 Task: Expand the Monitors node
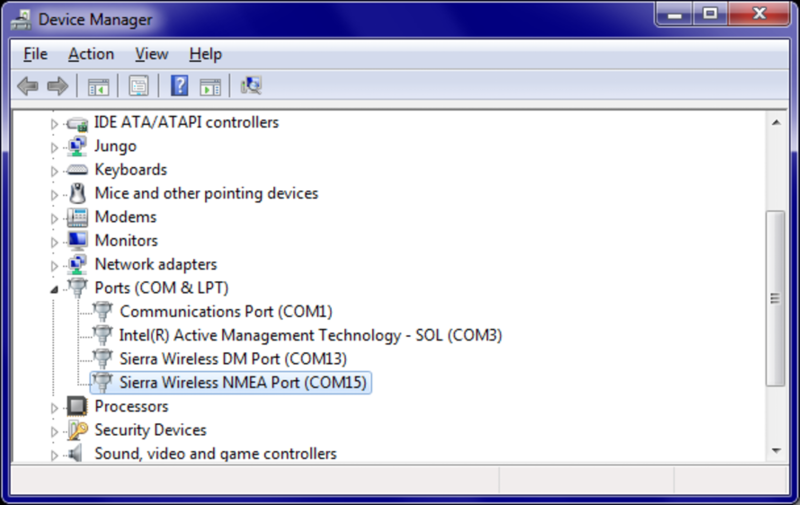click(x=54, y=242)
